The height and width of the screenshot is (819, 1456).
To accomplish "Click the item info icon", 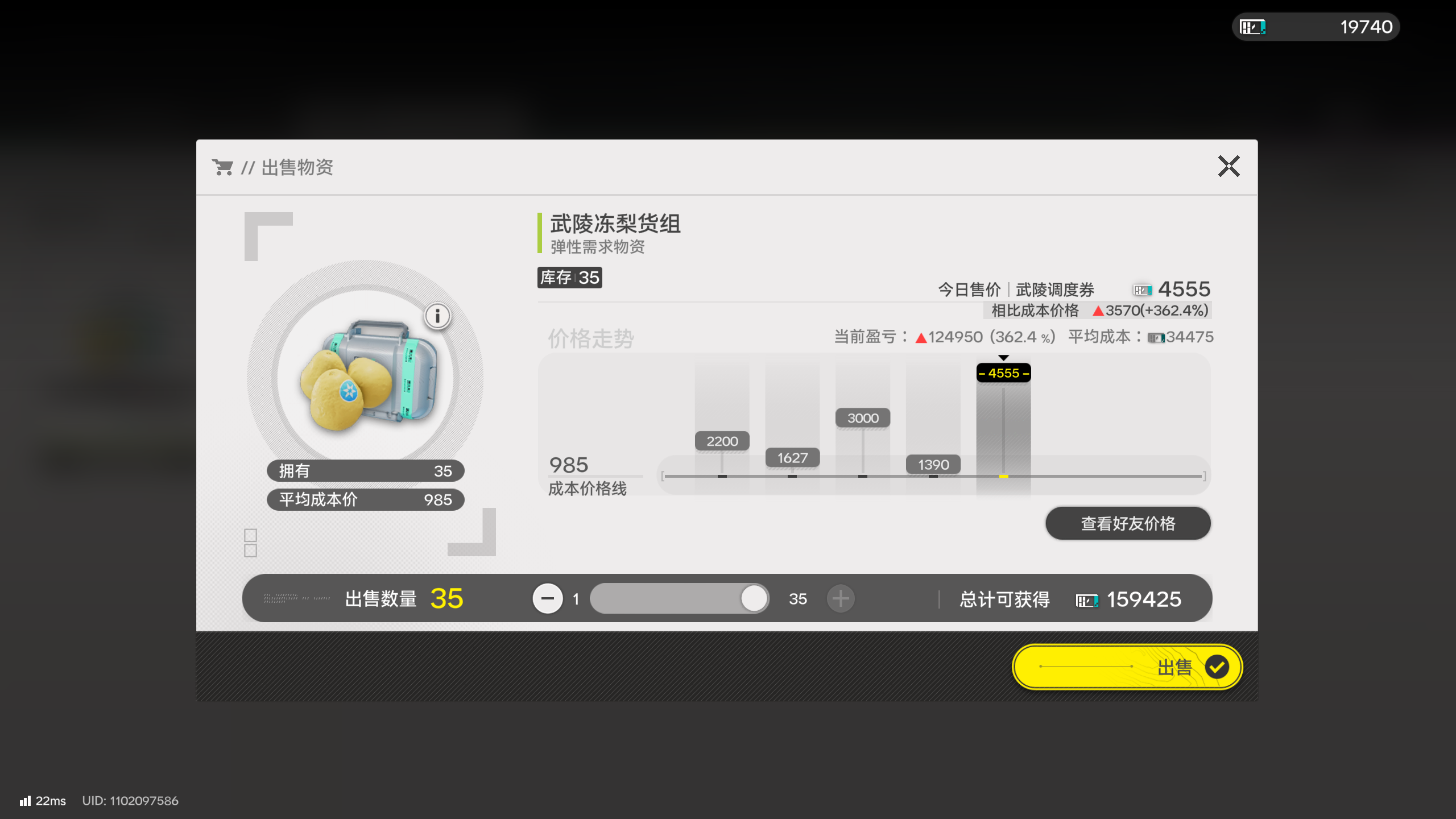I will 437,316.
